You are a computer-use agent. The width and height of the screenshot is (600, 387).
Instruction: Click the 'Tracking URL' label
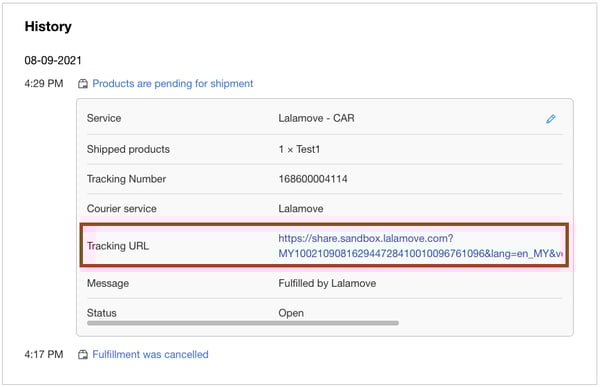[x=117, y=246]
